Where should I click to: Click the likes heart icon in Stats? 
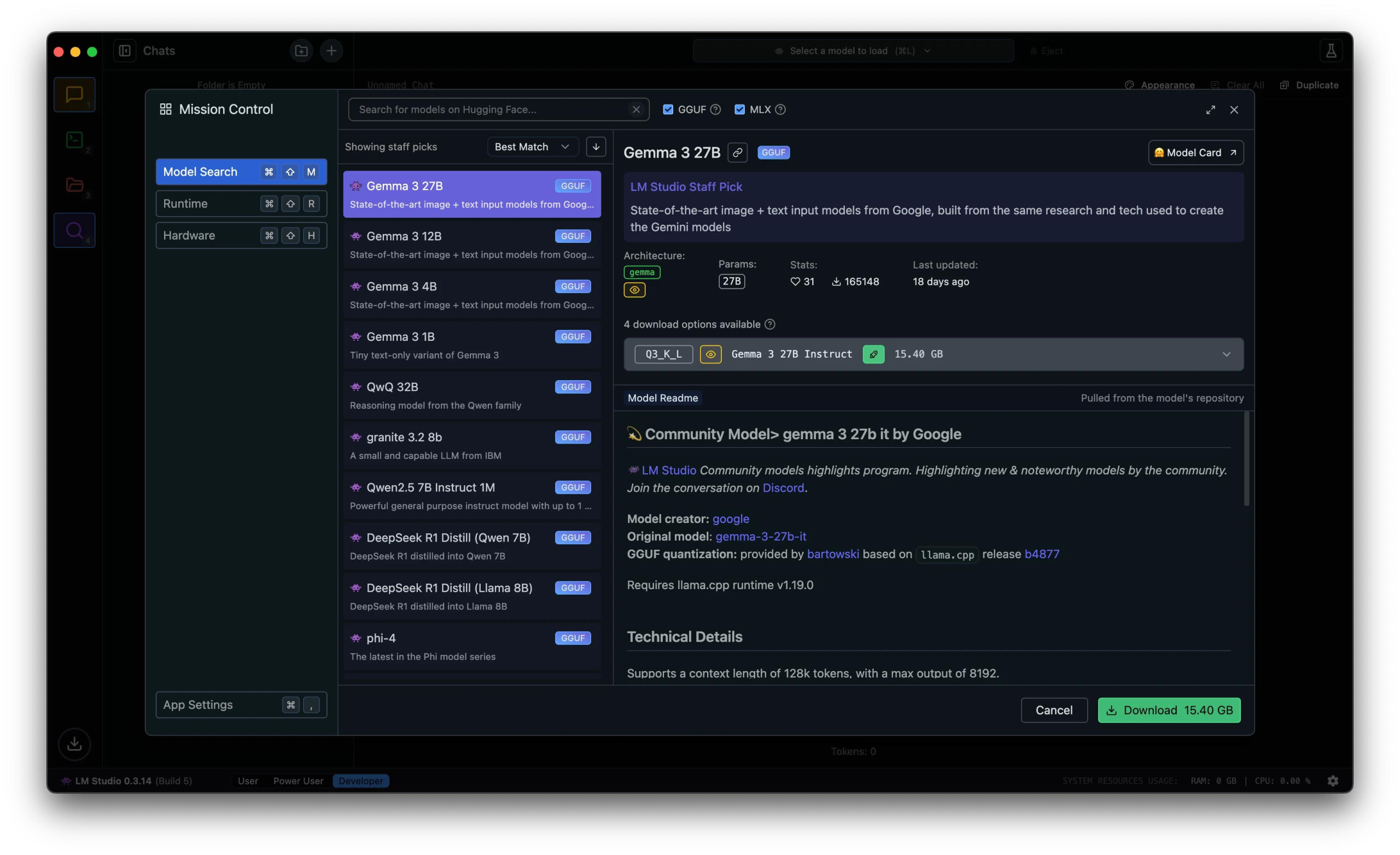[795, 281]
